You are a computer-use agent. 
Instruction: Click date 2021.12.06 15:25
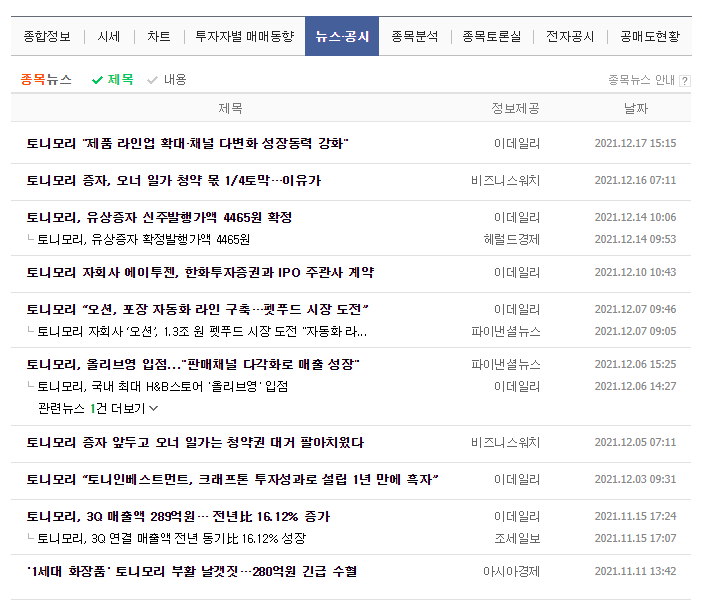click(635, 365)
